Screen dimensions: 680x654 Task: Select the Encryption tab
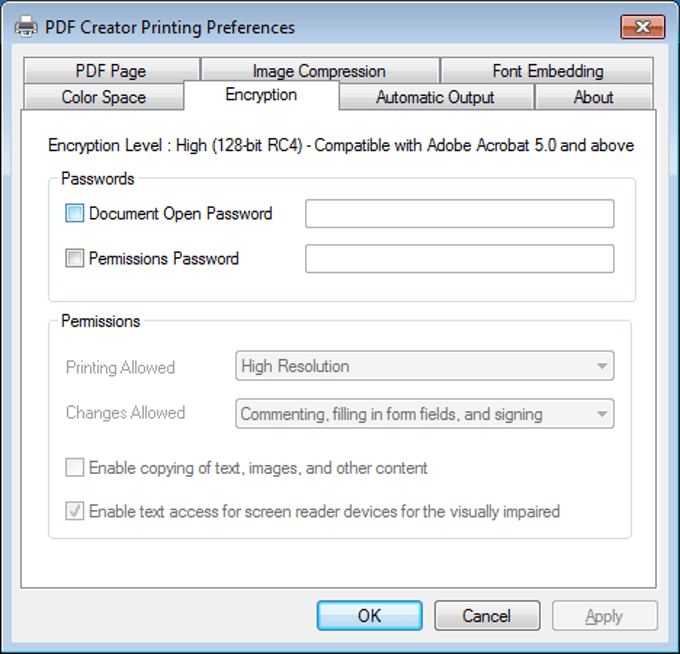click(261, 95)
